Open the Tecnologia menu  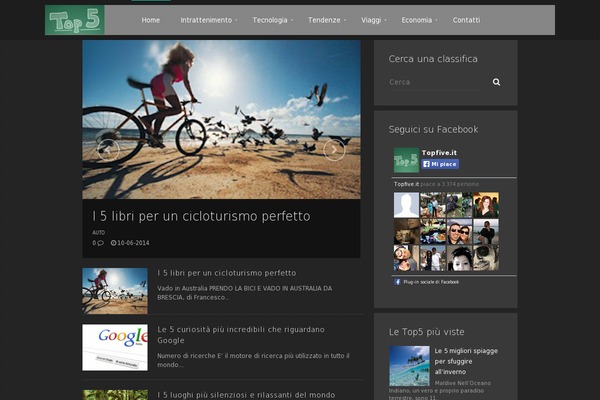[x=269, y=20]
